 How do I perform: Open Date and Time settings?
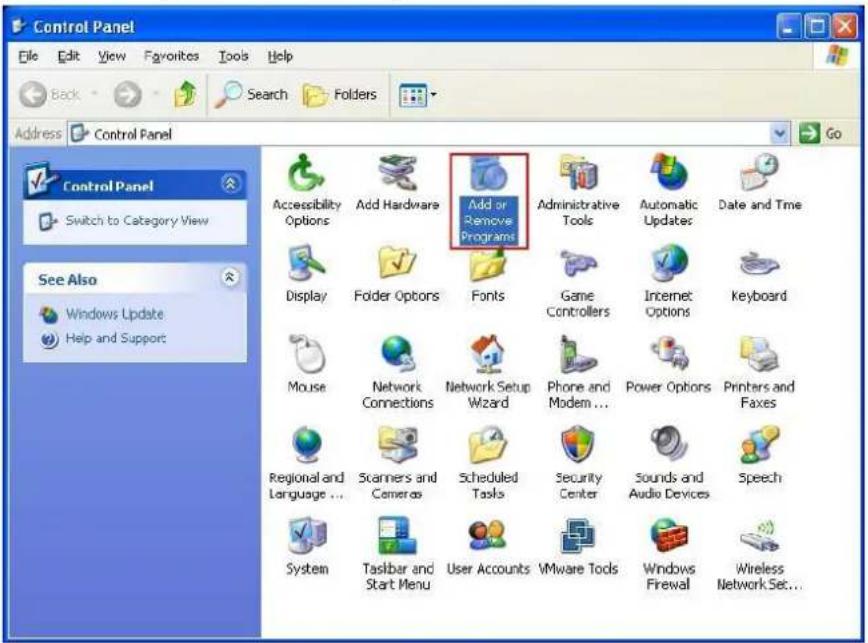[759, 183]
